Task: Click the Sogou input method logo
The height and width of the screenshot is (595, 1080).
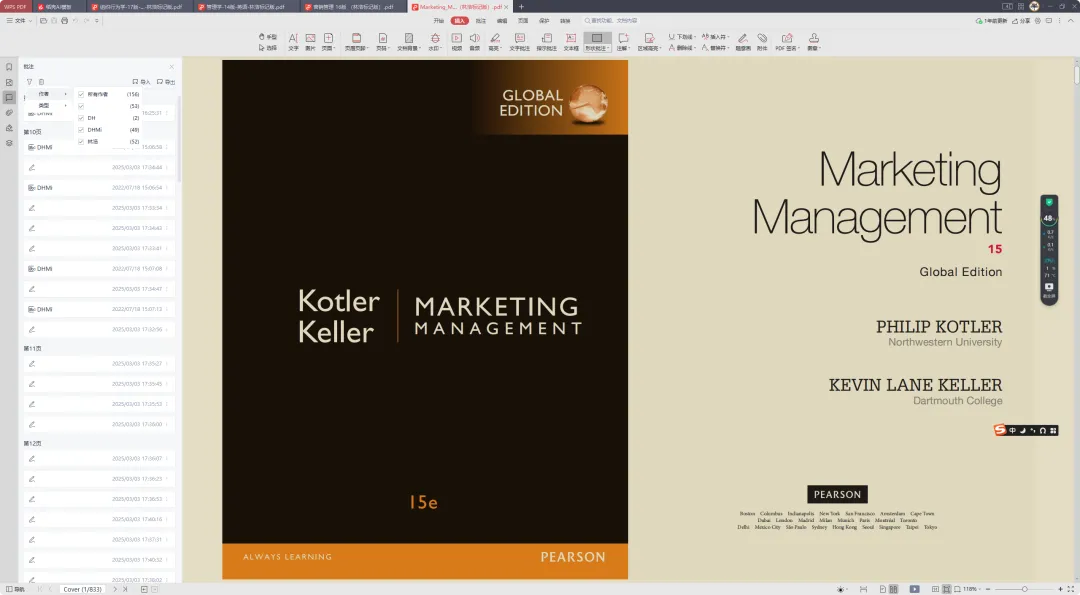Action: coord(999,430)
